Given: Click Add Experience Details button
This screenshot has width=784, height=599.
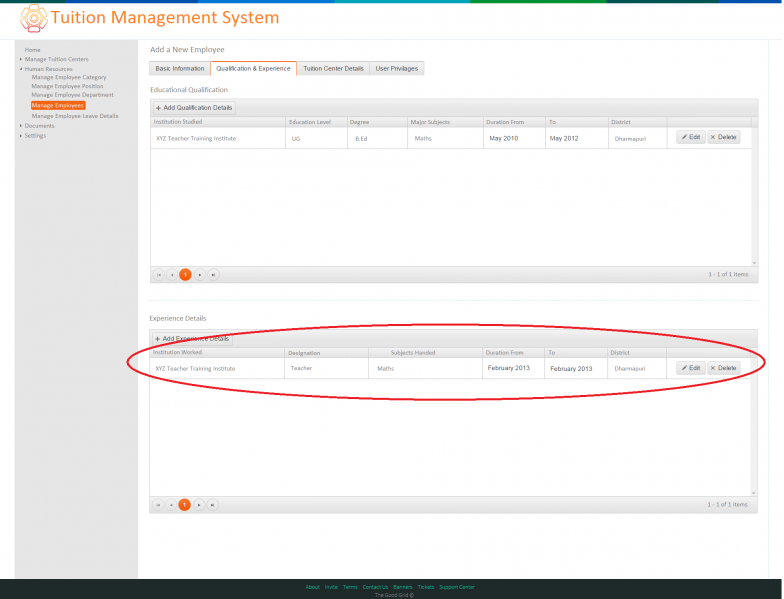Looking at the screenshot, I should click(192, 338).
